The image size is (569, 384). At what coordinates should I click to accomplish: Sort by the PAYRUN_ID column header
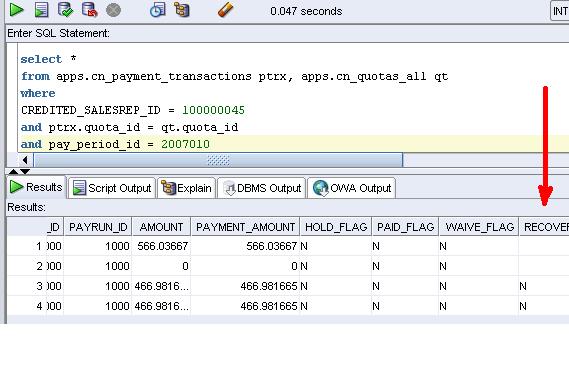[98, 227]
